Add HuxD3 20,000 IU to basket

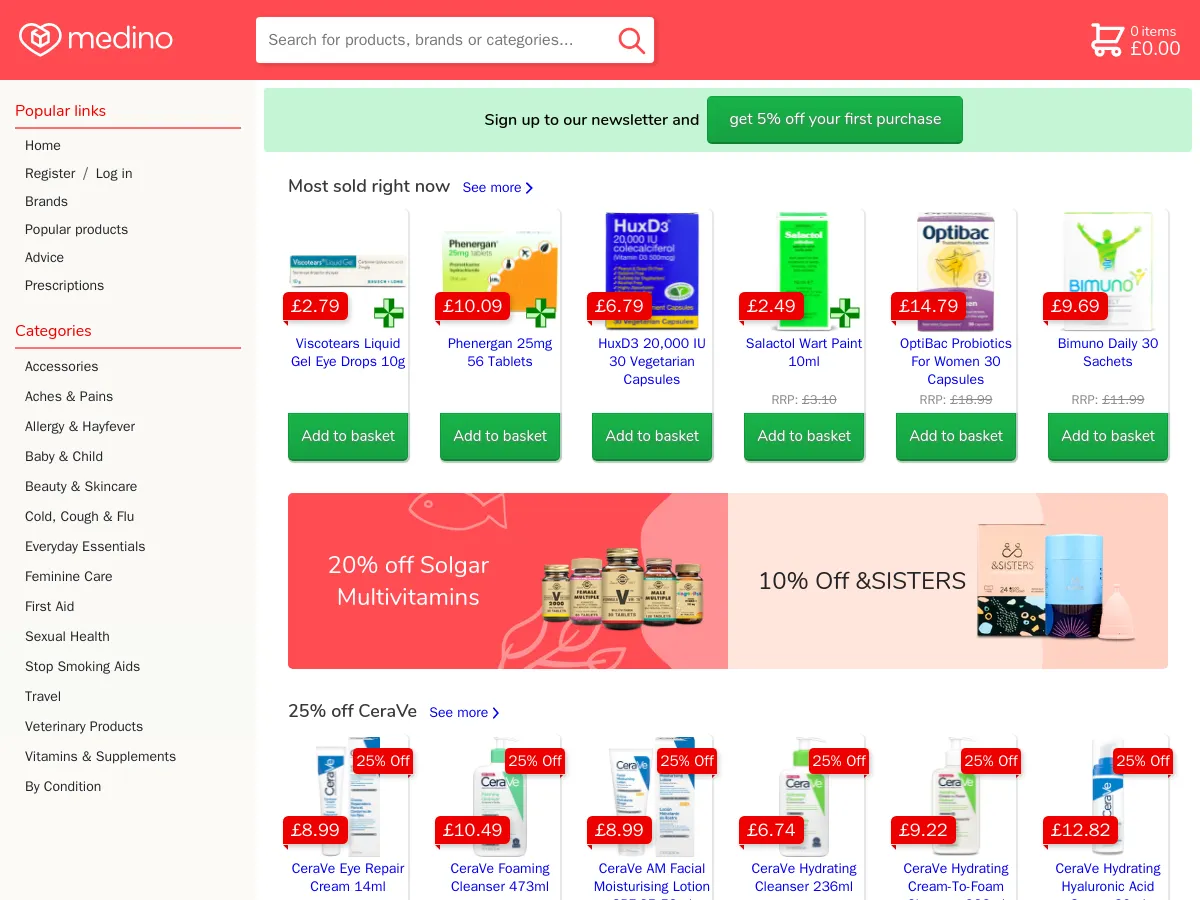coord(652,436)
